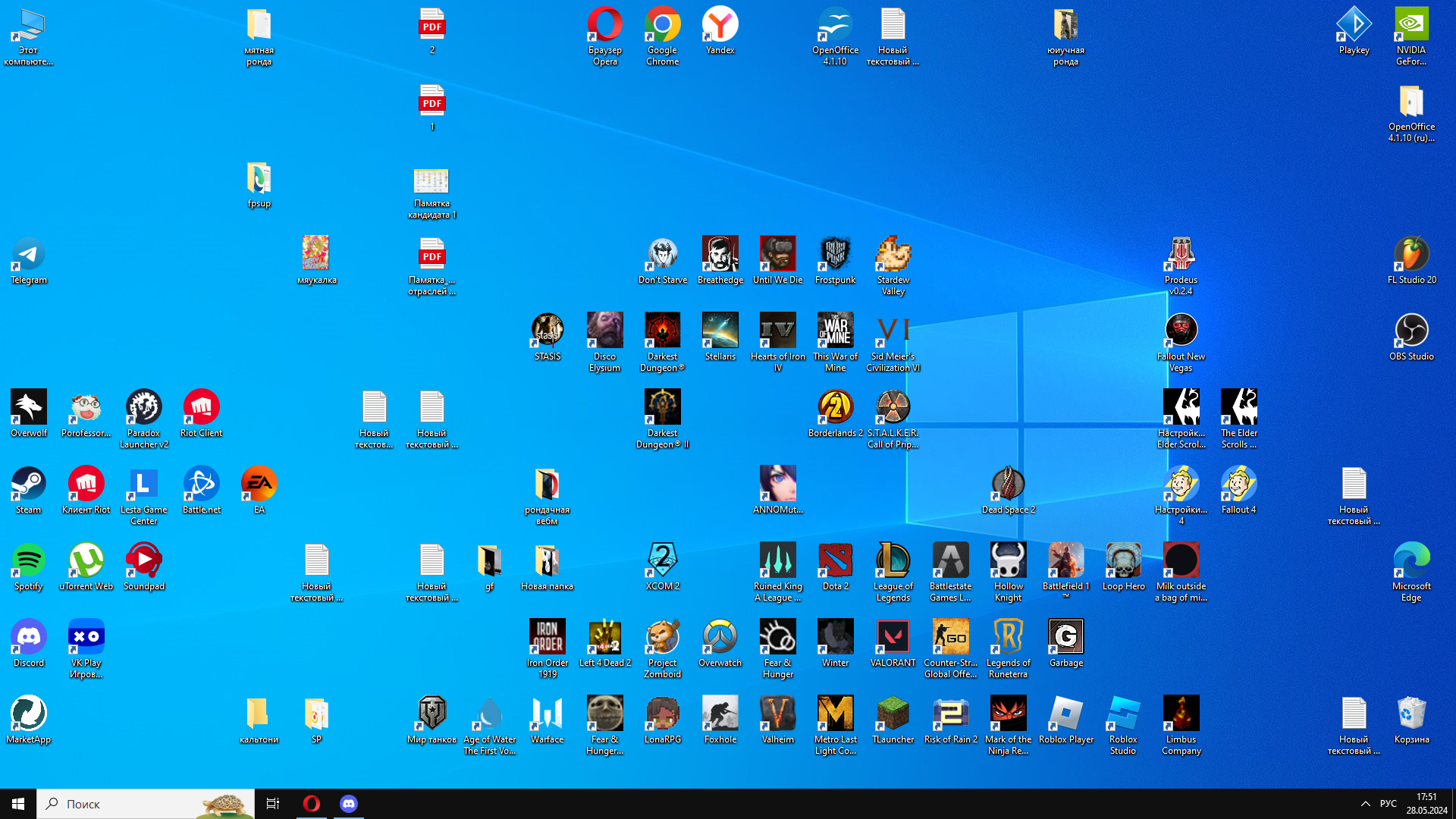The height and width of the screenshot is (819, 1456).
Task: Select the OBS Studio icon
Action: [1411, 337]
